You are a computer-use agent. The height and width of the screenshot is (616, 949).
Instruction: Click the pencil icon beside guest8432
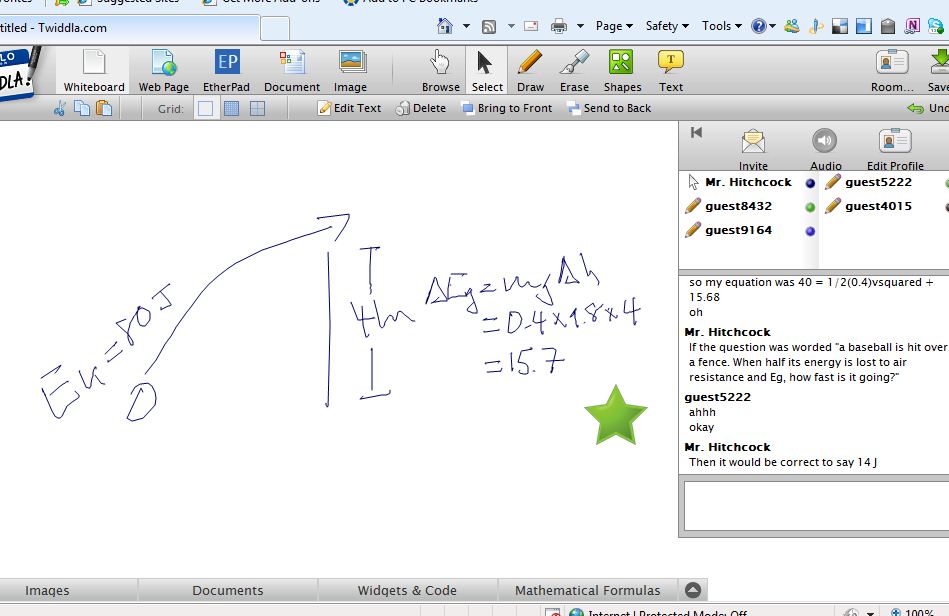point(693,206)
